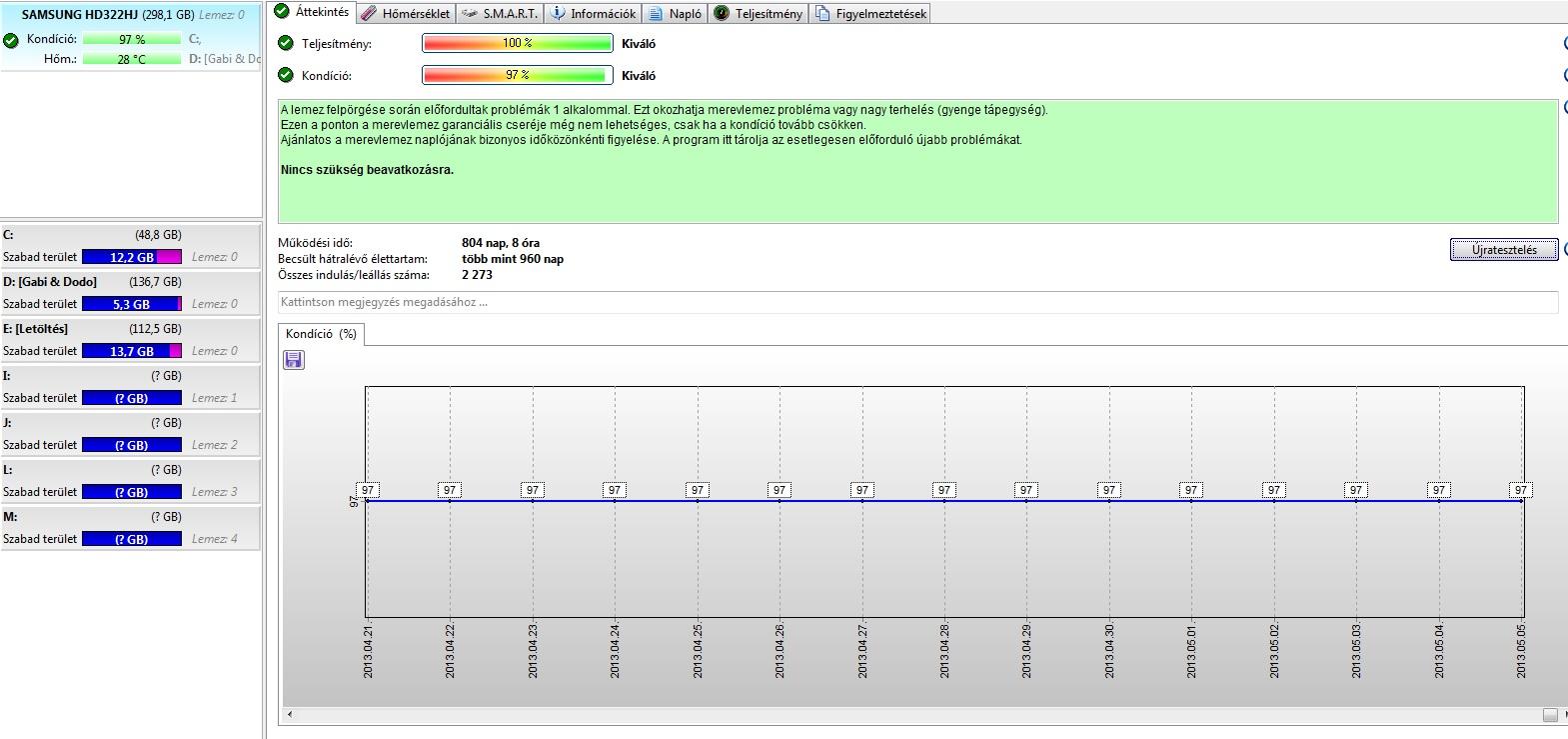Click the 'Lemez: 4' label
This screenshot has width=1568, height=739.
pos(215,539)
